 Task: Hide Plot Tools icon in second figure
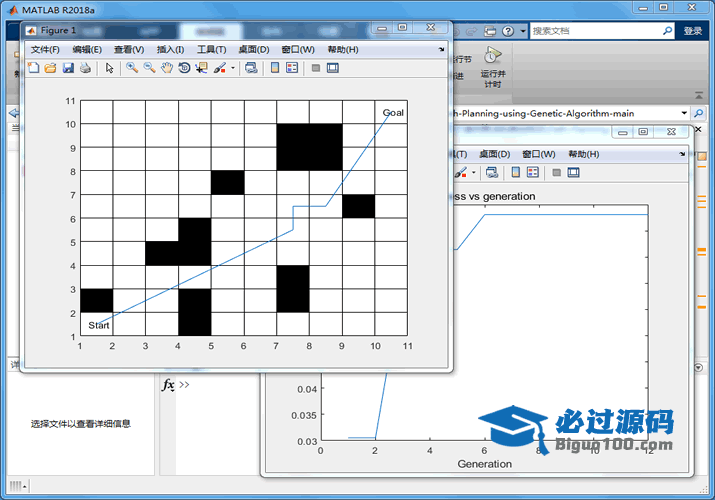click(556, 172)
